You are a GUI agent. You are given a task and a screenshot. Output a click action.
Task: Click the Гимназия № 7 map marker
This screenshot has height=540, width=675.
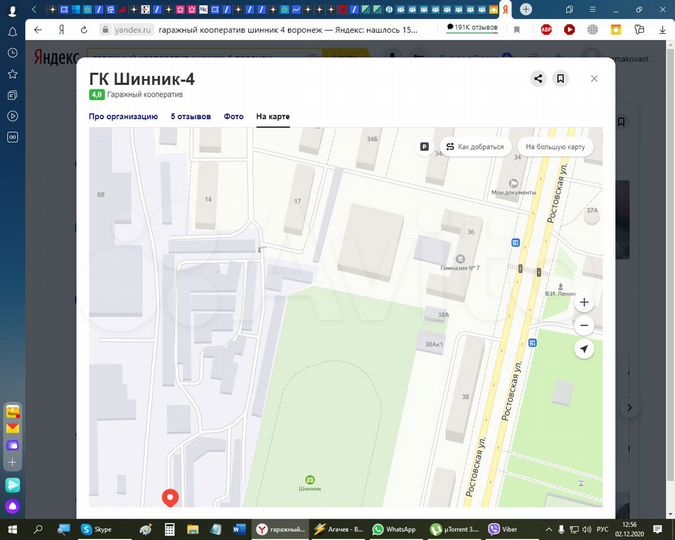460,259
